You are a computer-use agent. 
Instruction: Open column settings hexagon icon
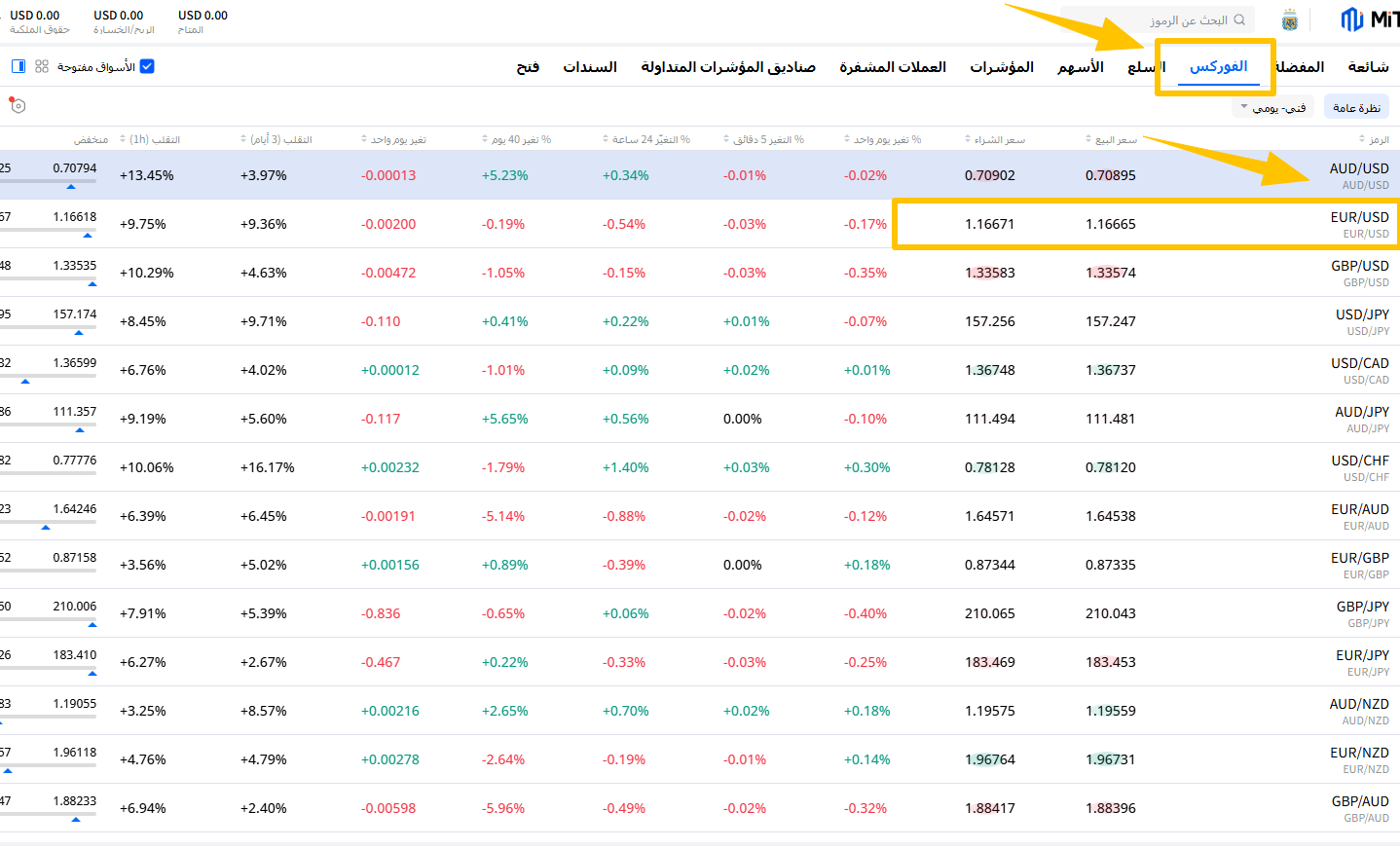(x=18, y=105)
